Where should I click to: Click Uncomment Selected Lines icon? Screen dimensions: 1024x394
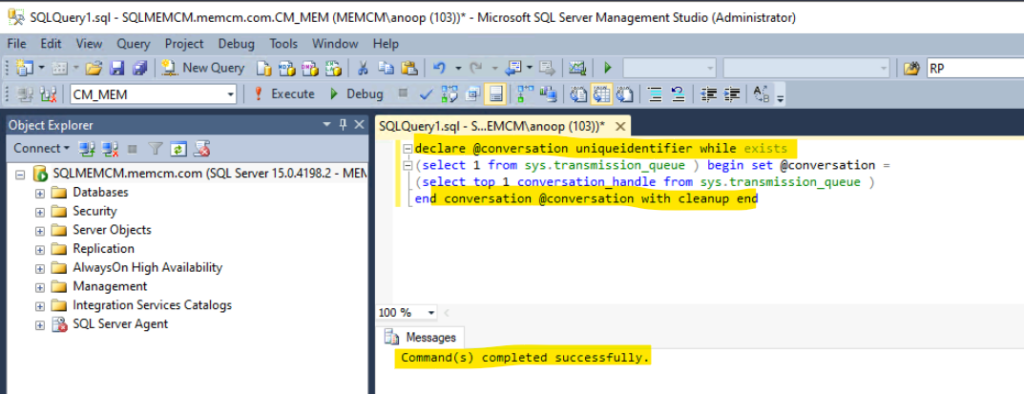click(678, 94)
